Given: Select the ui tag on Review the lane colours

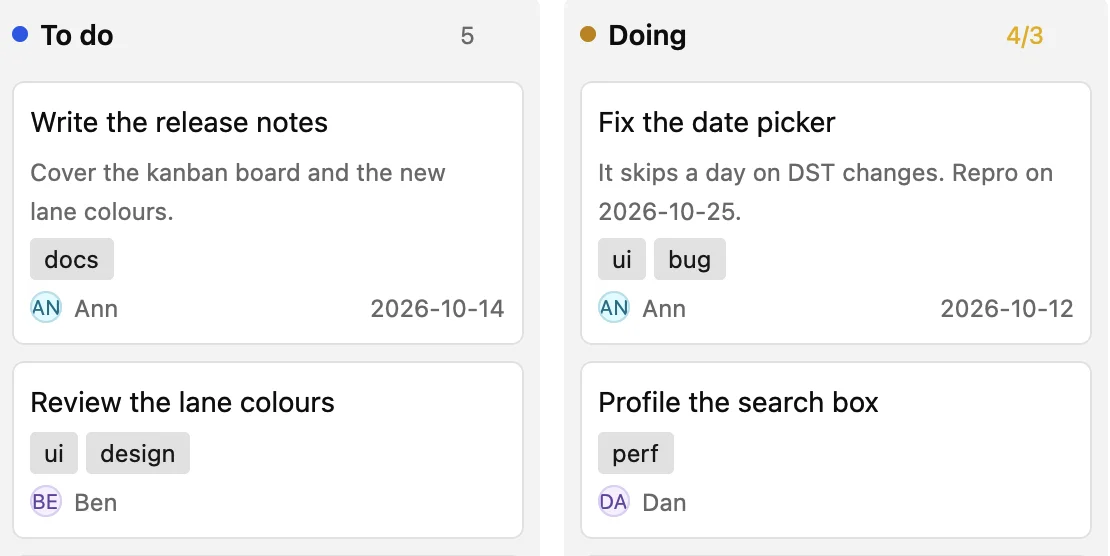Looking at the screenshot, I should coord(54,453).
